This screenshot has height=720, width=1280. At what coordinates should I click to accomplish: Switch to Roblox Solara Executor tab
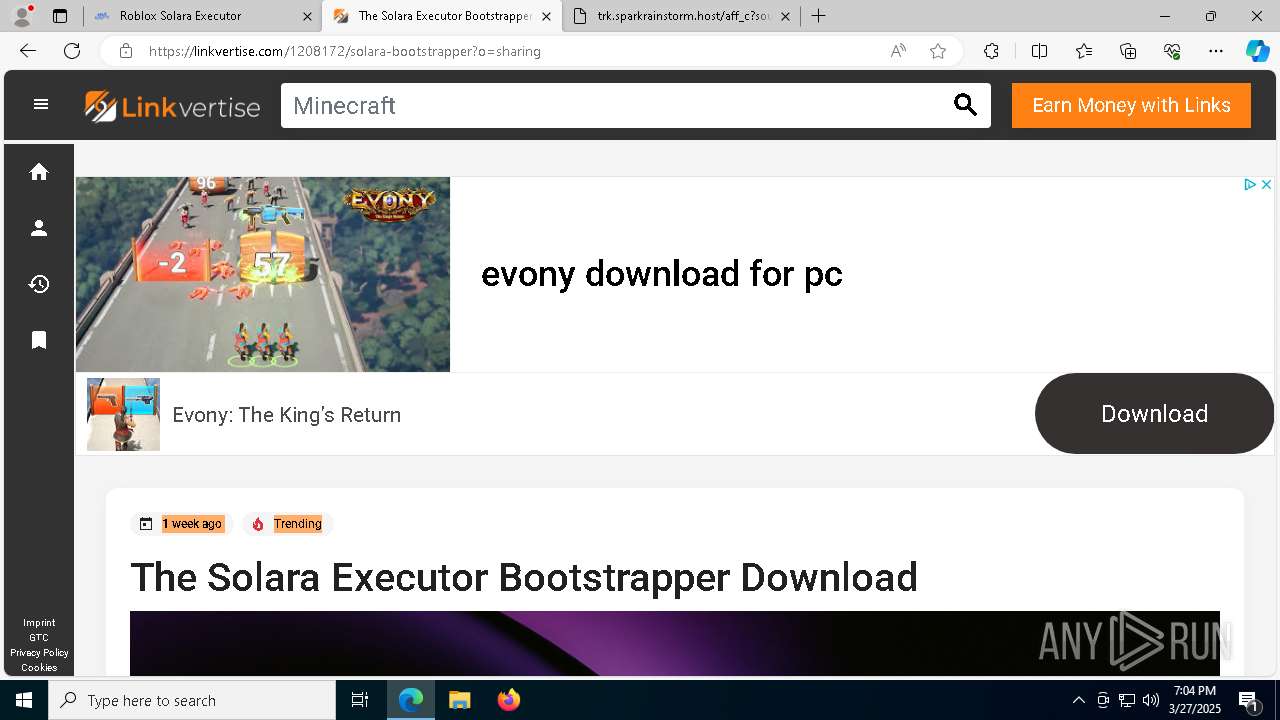[x=200, y=16]
